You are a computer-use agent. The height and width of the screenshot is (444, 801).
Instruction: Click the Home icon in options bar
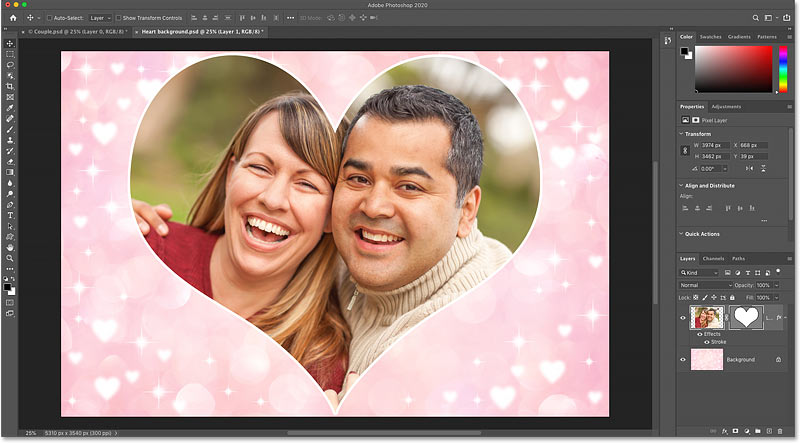(x=13, y=18)
